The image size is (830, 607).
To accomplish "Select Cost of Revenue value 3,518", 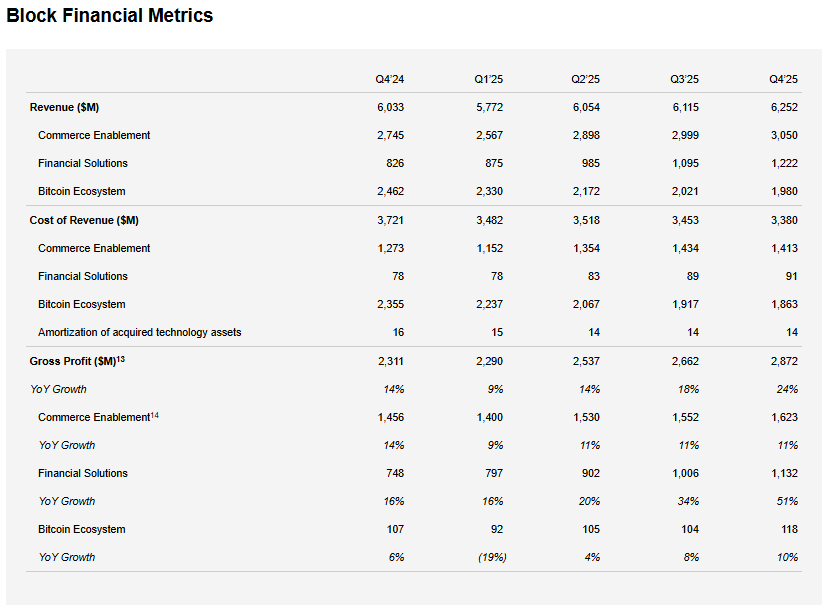I will (587, 220).
